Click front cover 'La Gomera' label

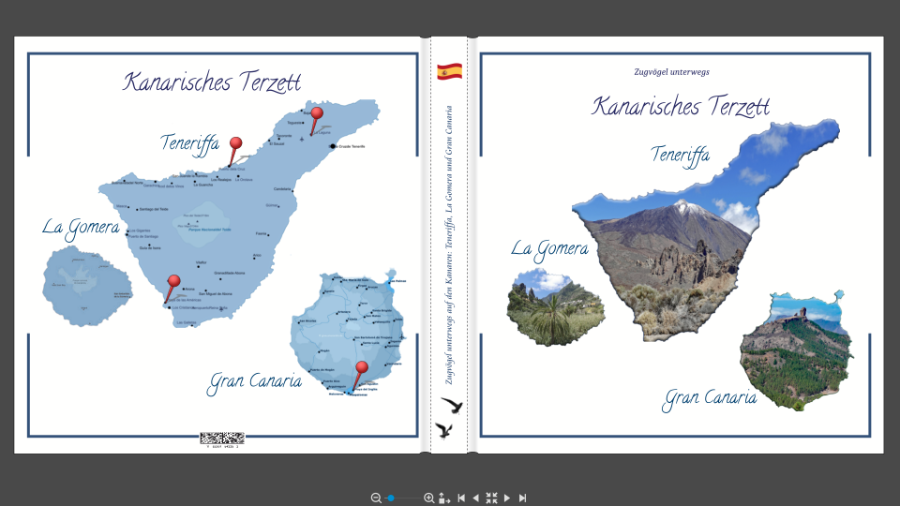pyautogui.click(x=550, y=250)
